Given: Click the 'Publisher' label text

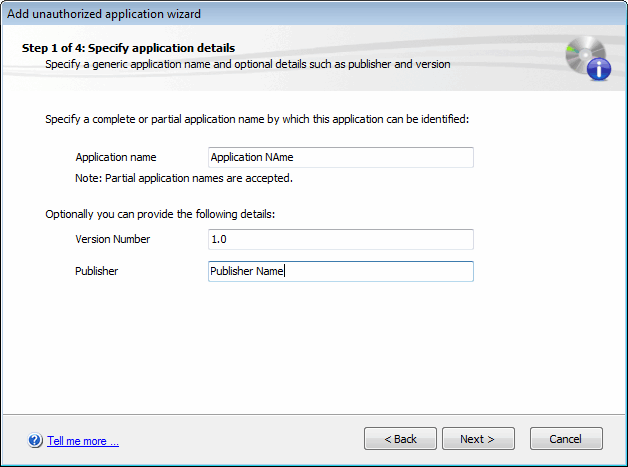Looking at the screenshot, I should pyautogui.click(x=97, y=271).
